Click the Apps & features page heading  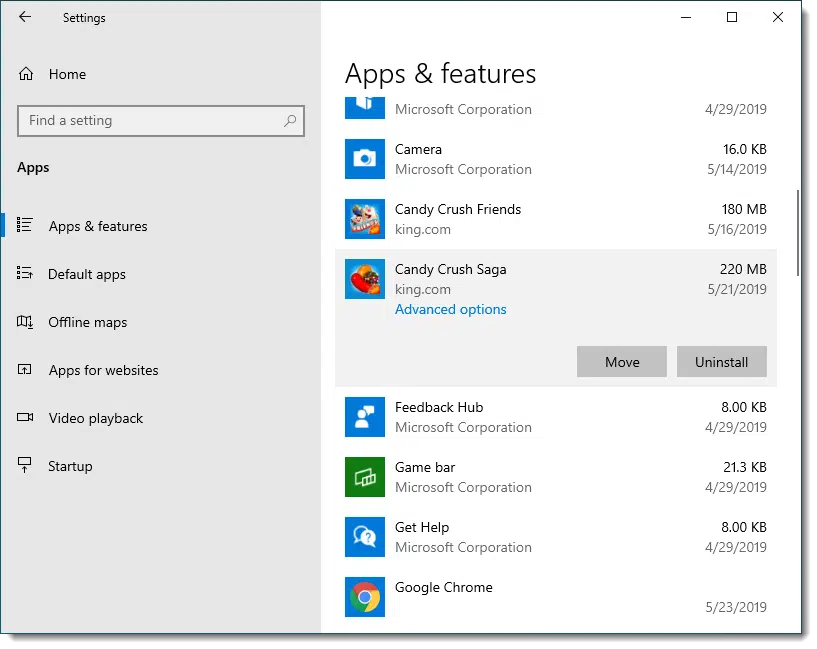440,73
